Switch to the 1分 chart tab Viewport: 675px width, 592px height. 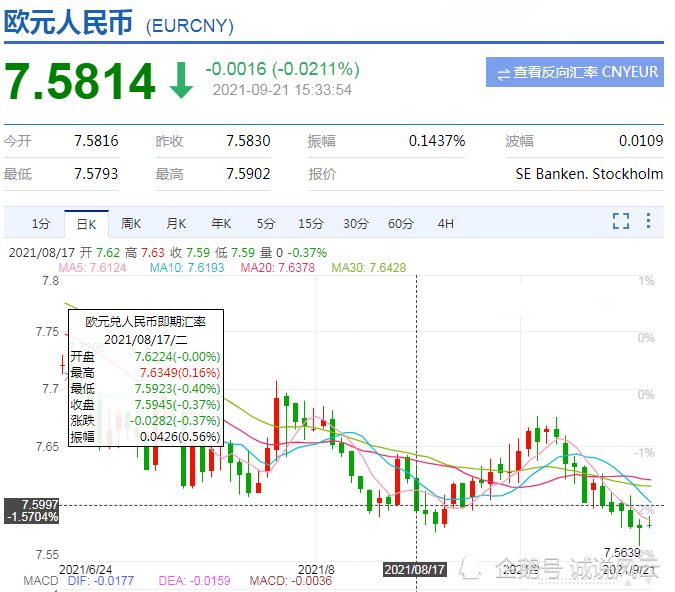click(x=41, y=224)
